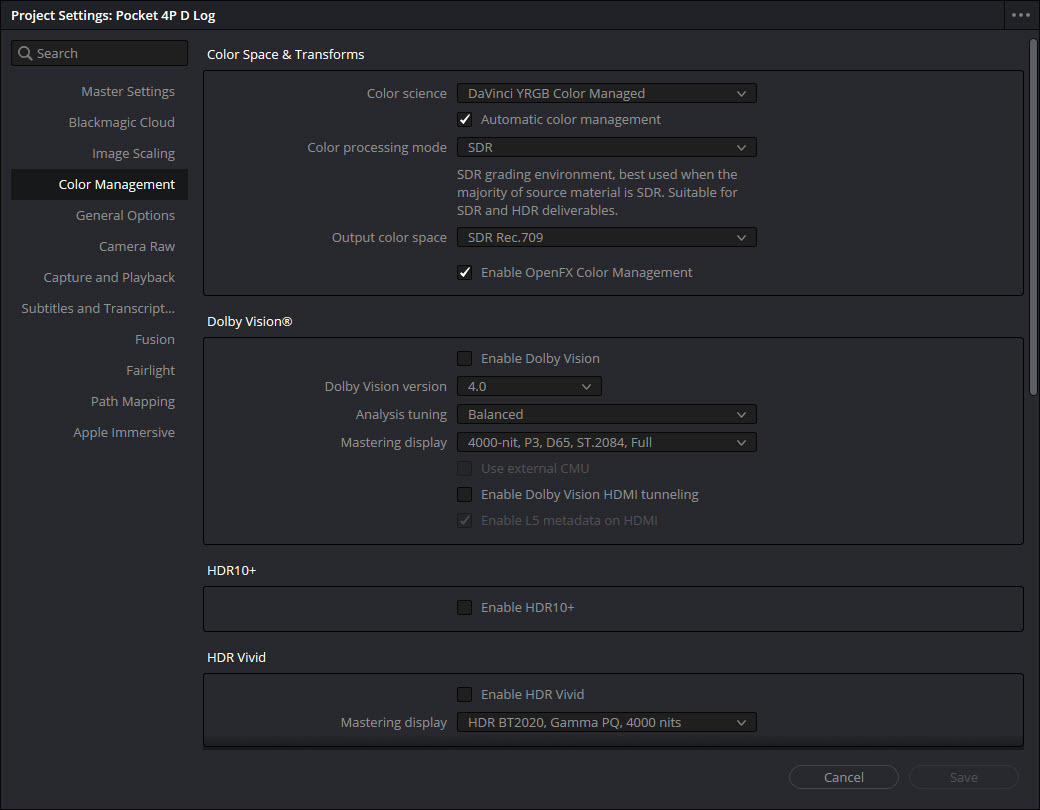Open the Color science dropdown
The height and width of the screenshot is (810, 1040).
pos(606,94)
